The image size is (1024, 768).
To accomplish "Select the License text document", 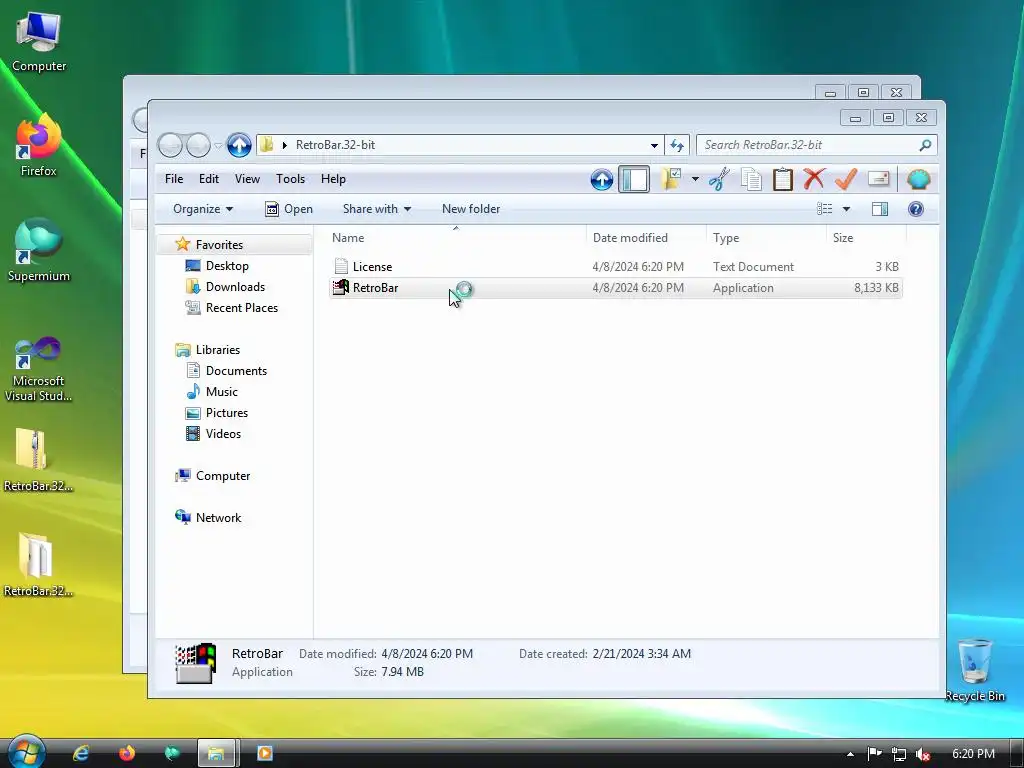I will [x=615, y=266].
